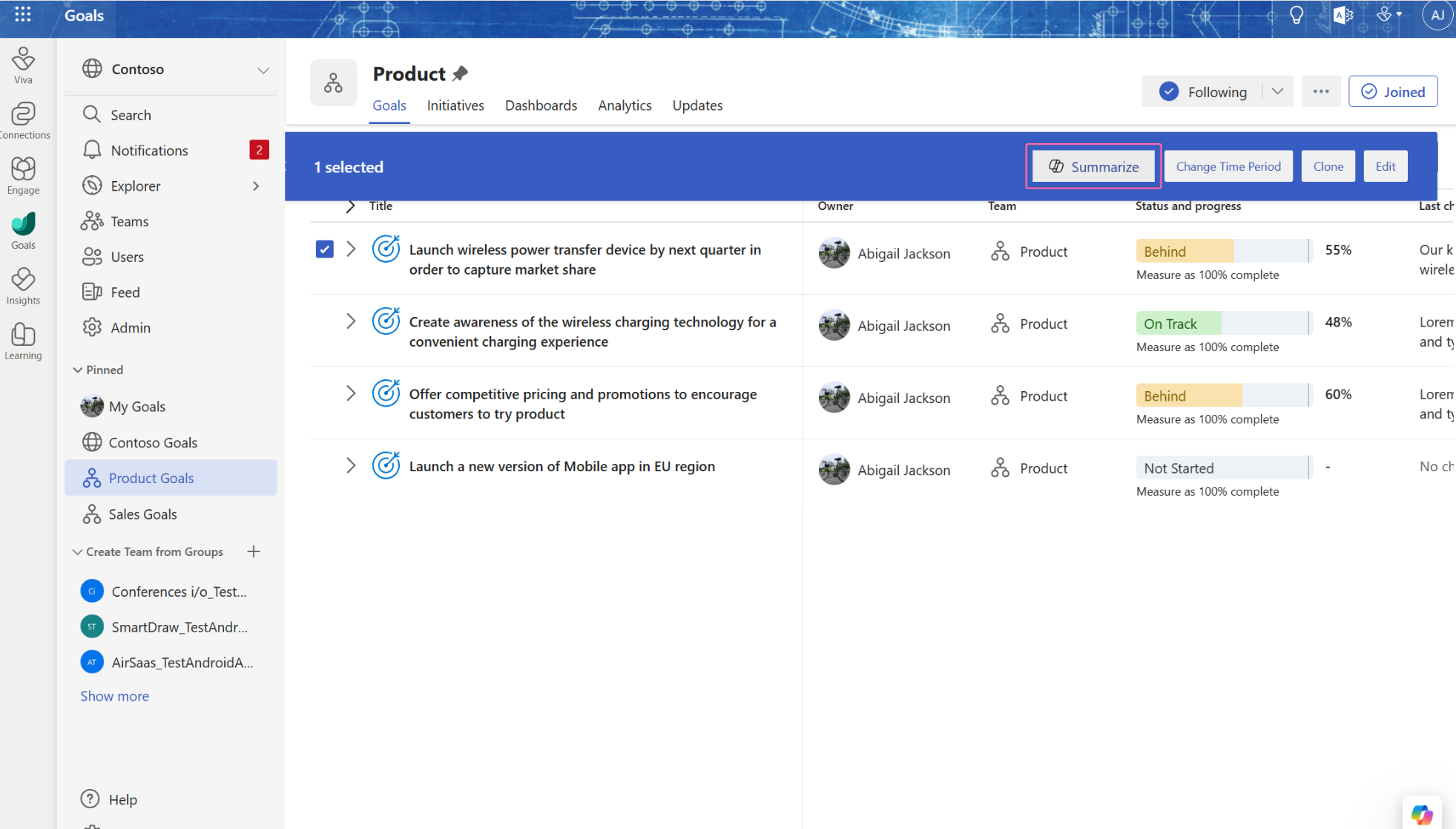Select the 55% progress bar for first goal

pos(1221,251)
